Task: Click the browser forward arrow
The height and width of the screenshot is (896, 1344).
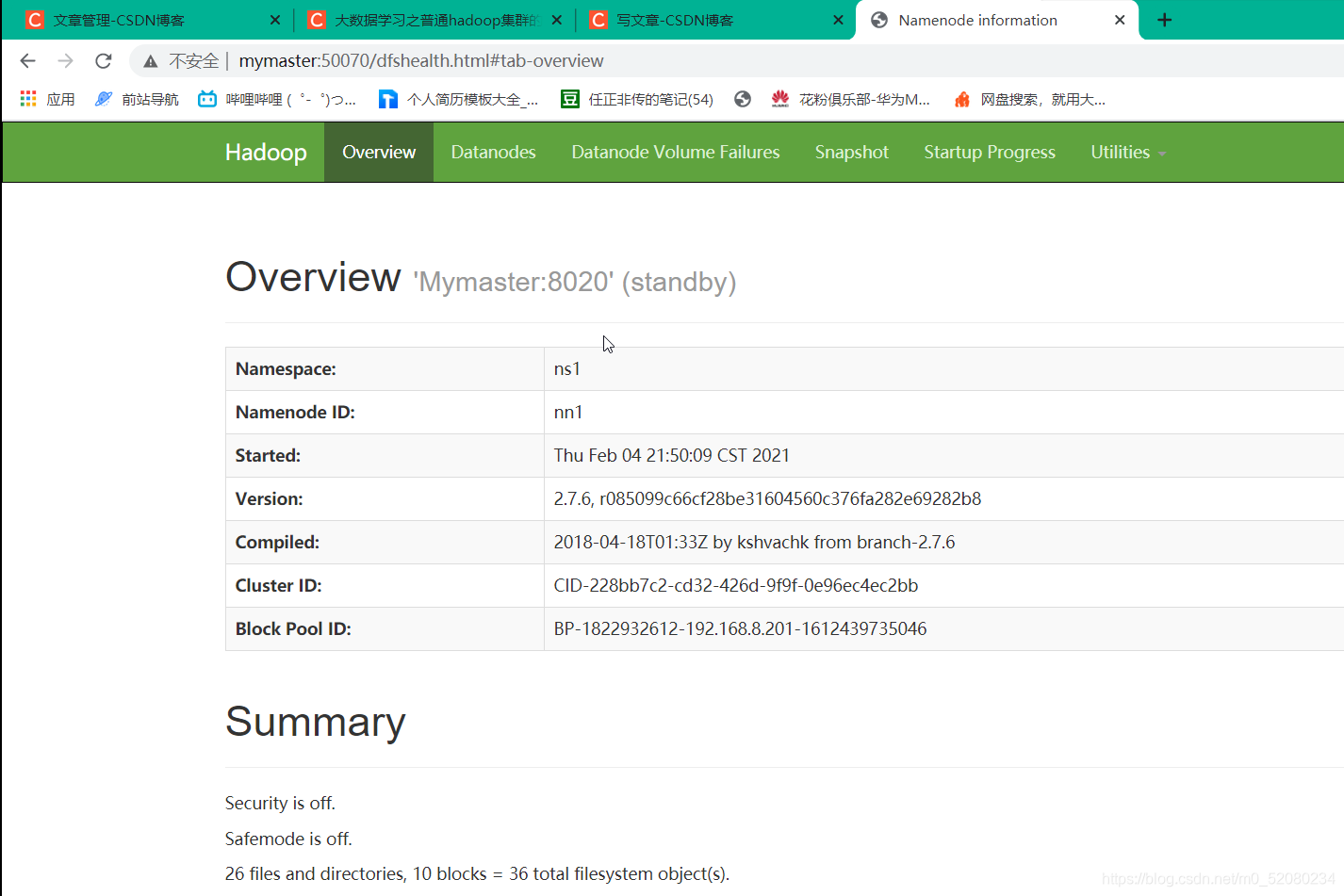Action: tap(65, 61)
